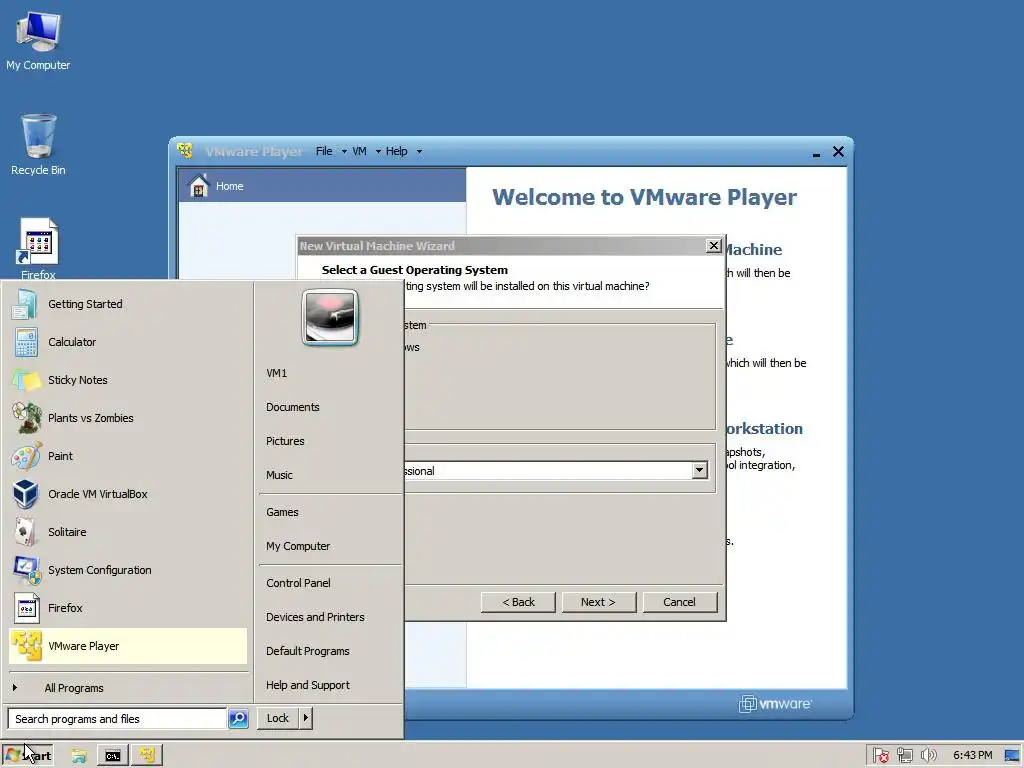This screenshot has width=1024, height=768.
Task: Click the search magnifier button
Action: [x=238, y=718]
